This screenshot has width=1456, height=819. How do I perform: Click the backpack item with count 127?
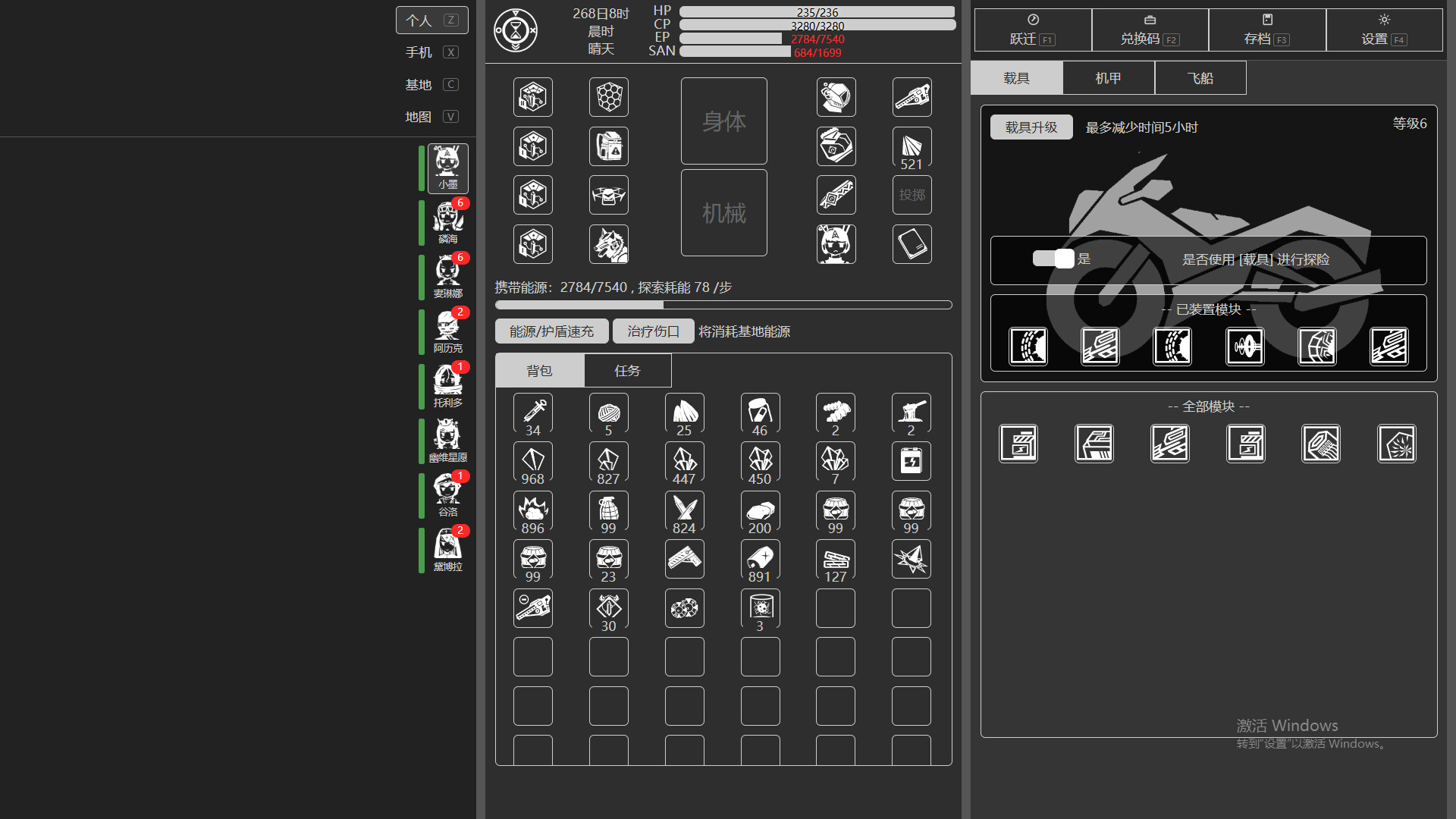pos(836,560)
